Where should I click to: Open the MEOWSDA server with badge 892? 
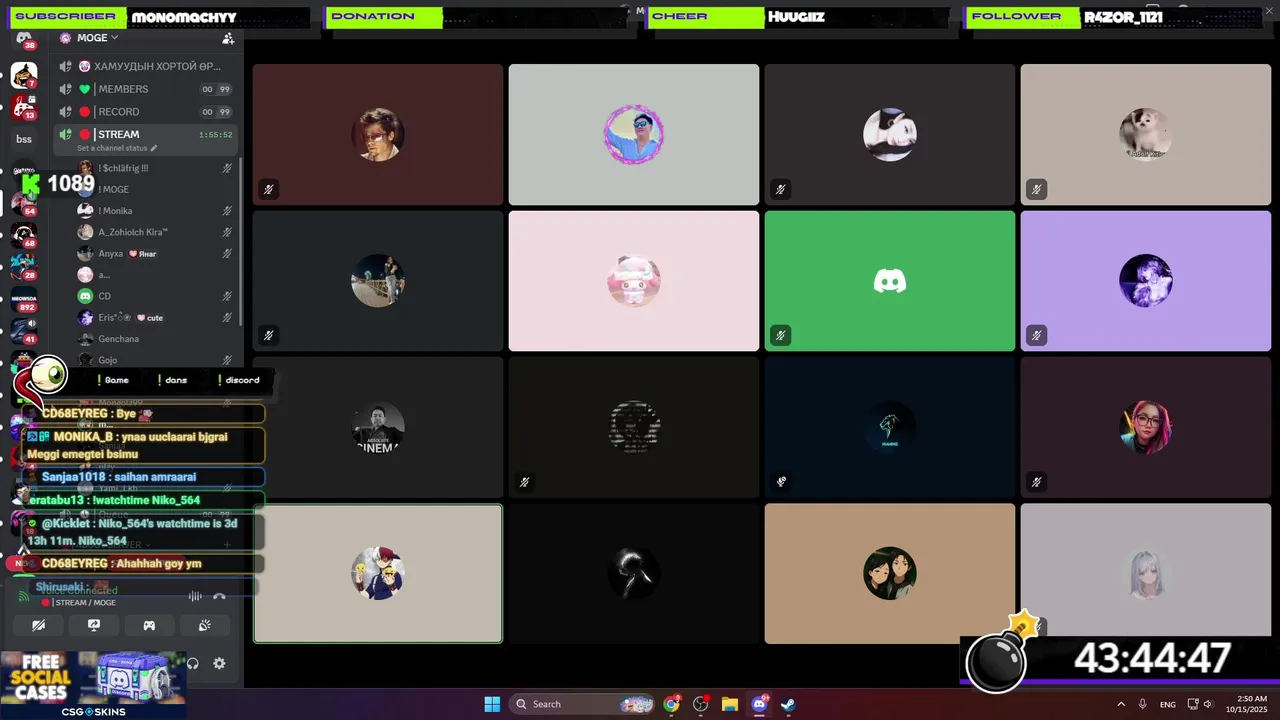tap(24, 299)
